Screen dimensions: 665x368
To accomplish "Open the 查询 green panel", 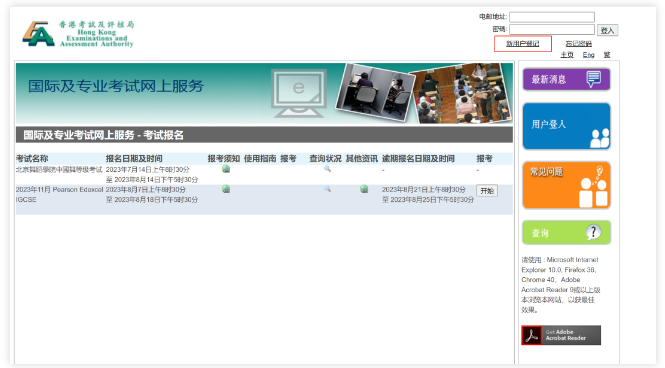I will [566, 232].
